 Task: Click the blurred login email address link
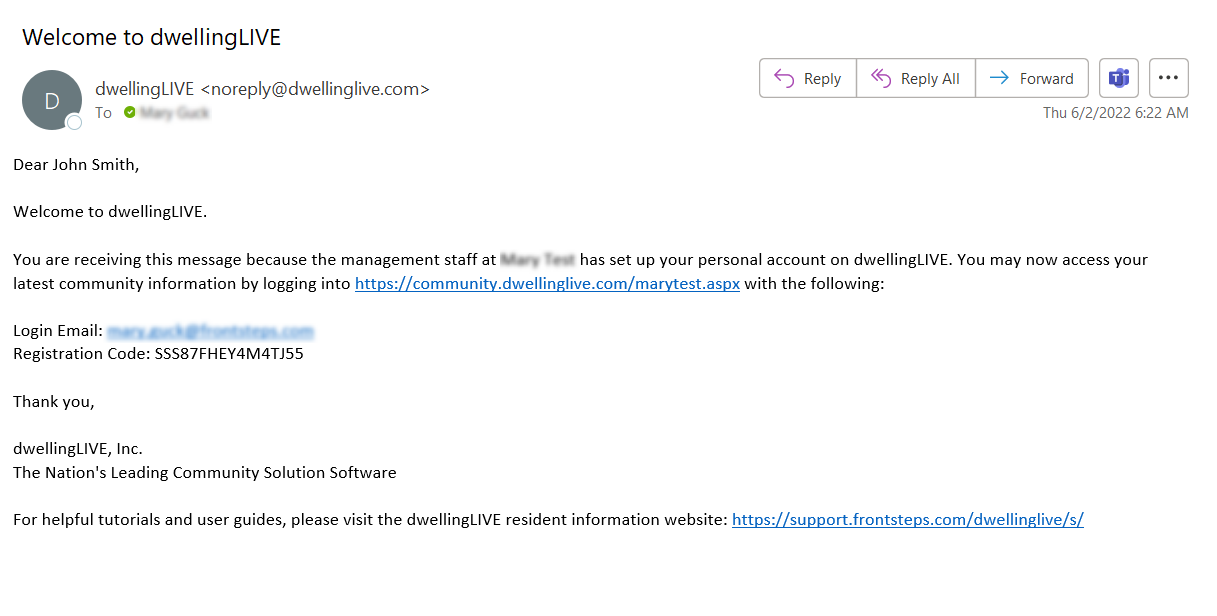click(210, 331)
